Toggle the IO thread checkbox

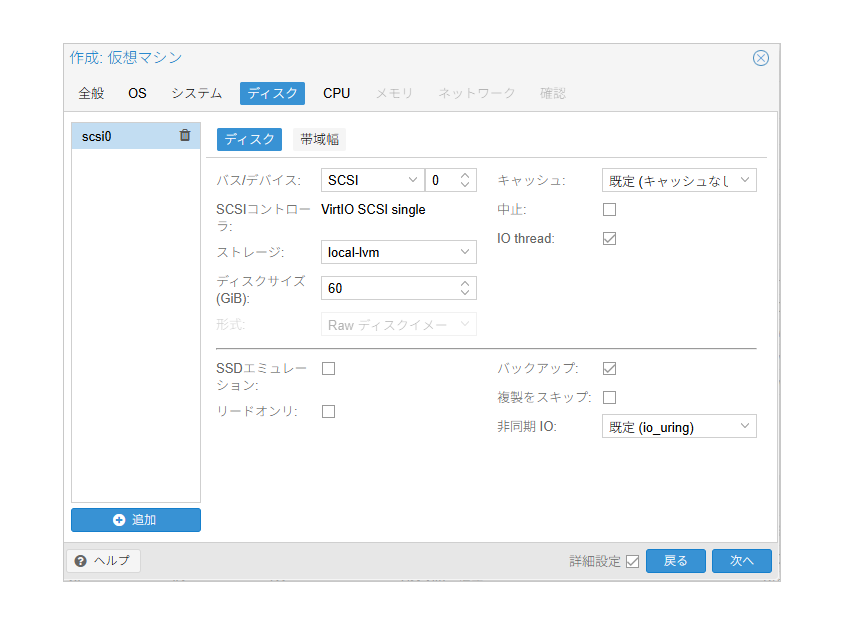coord(609,238)
